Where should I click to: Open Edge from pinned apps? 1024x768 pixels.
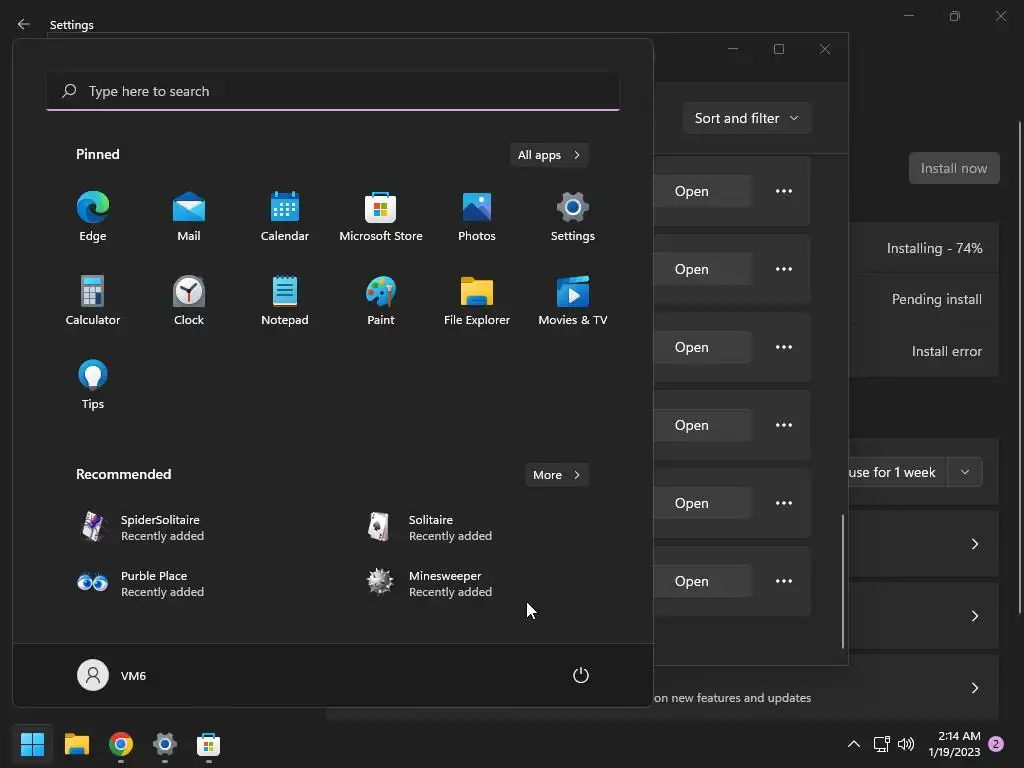pos(93,217)
